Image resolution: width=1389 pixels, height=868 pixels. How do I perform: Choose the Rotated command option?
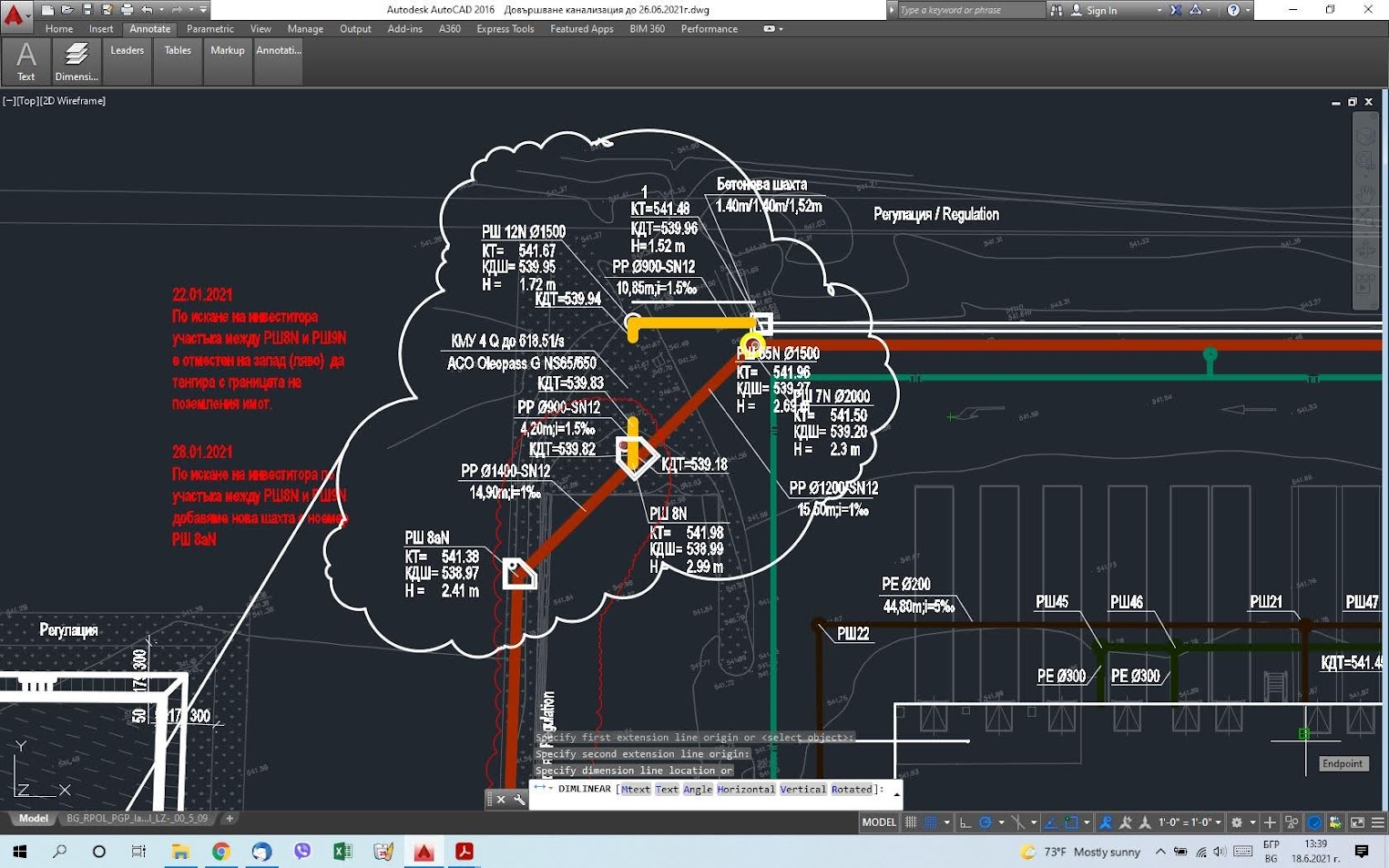[852, 790]
